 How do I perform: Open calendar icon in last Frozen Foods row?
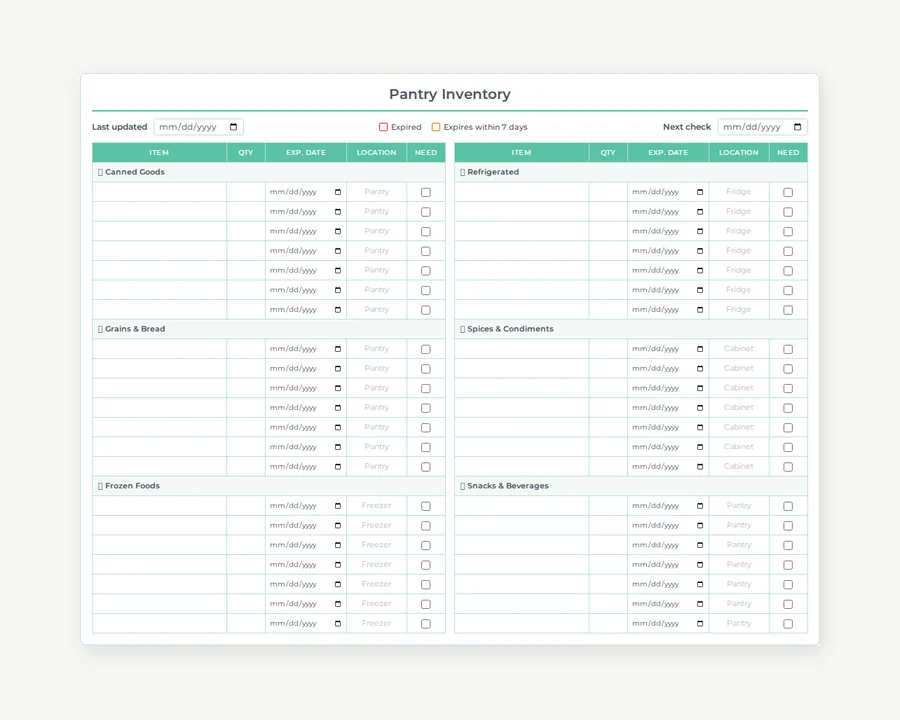(338, 623)
